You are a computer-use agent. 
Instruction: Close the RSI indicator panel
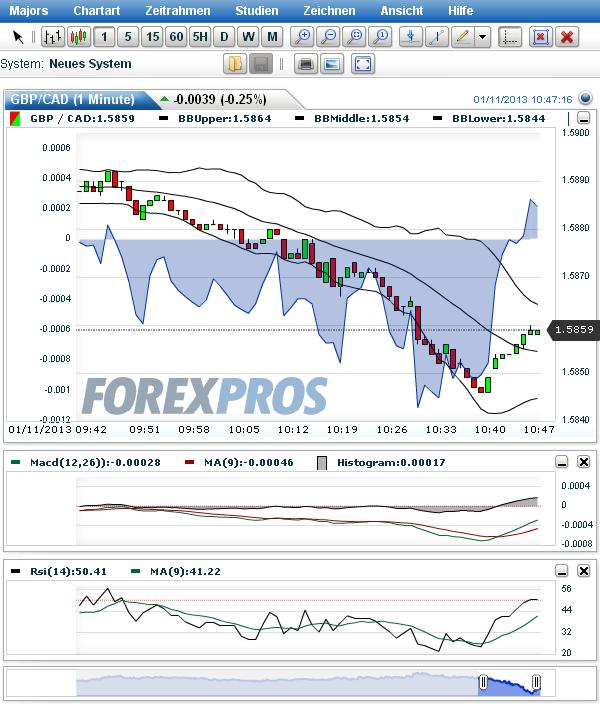coord(584,571)
